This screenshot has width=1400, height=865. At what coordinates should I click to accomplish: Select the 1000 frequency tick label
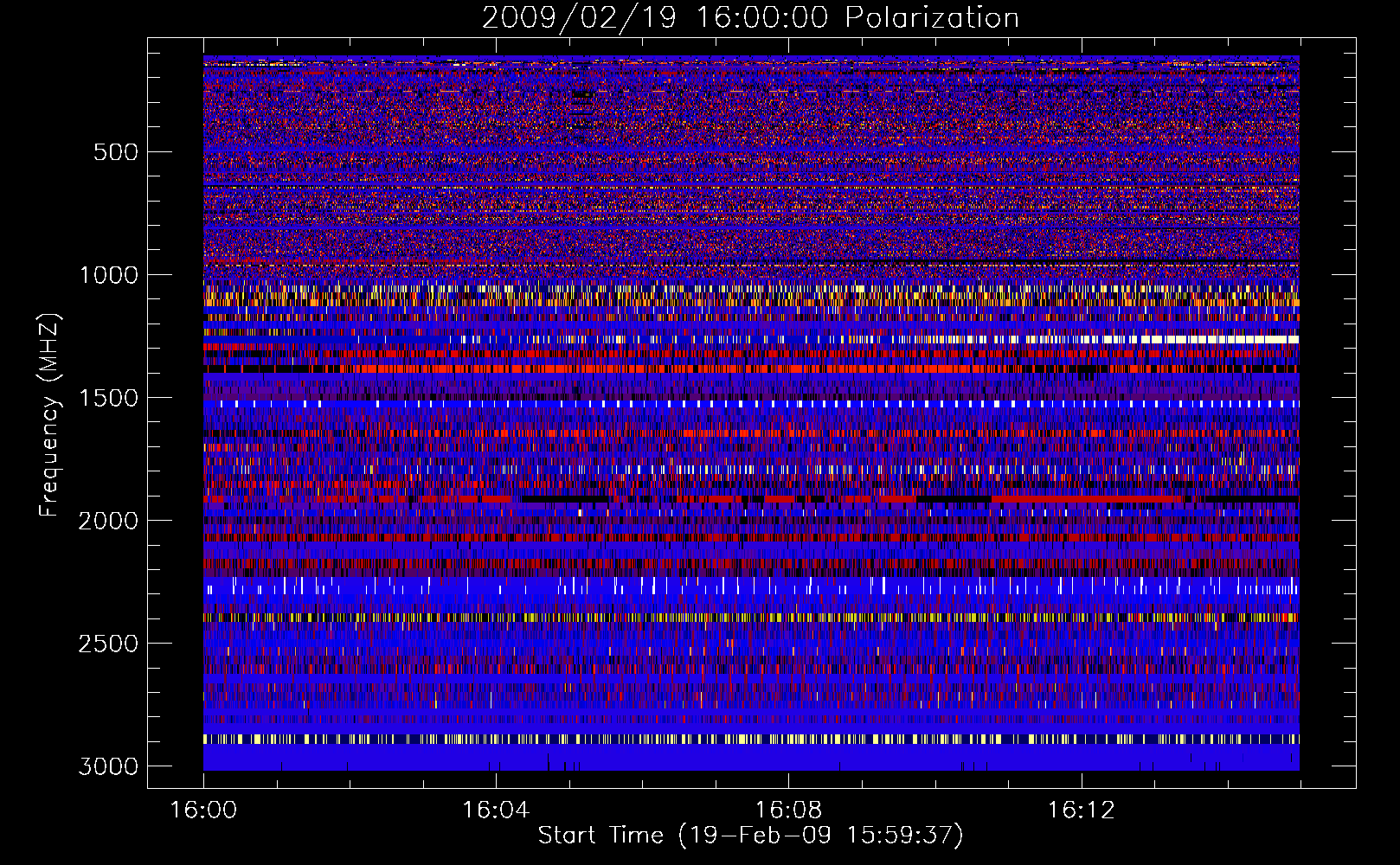point(108,275)
